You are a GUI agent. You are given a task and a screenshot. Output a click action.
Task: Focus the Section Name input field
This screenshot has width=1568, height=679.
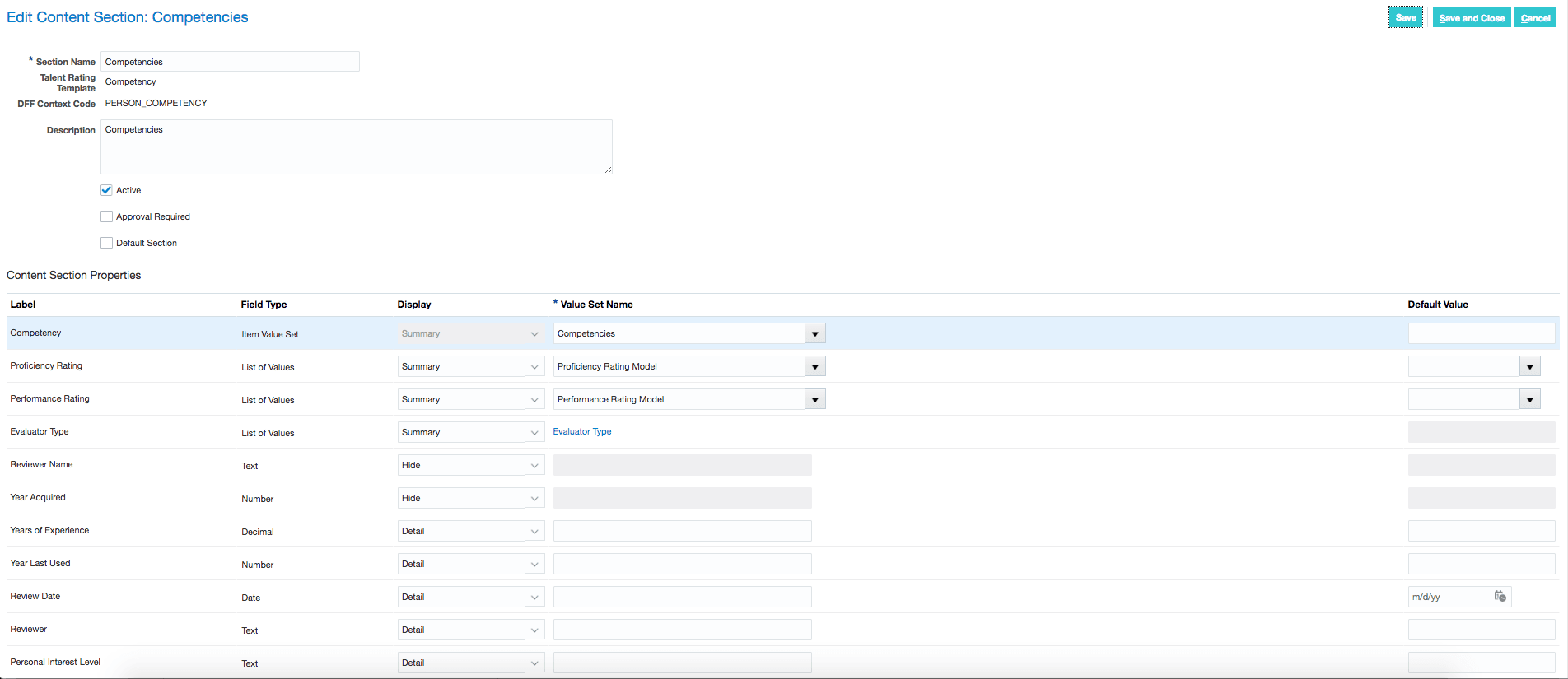click(230, 62)
